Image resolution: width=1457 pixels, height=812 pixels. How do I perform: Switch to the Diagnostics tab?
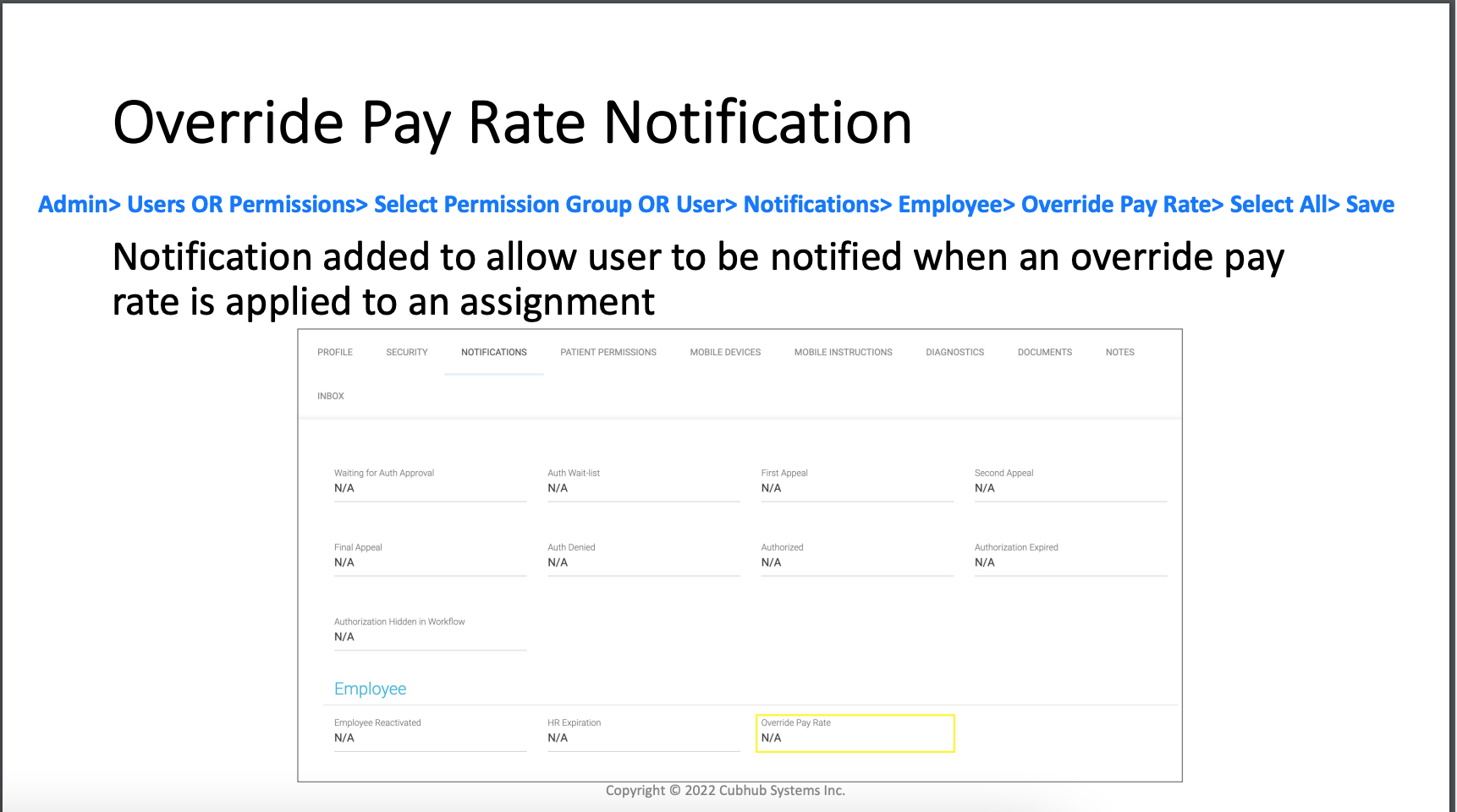pos(955,352)
